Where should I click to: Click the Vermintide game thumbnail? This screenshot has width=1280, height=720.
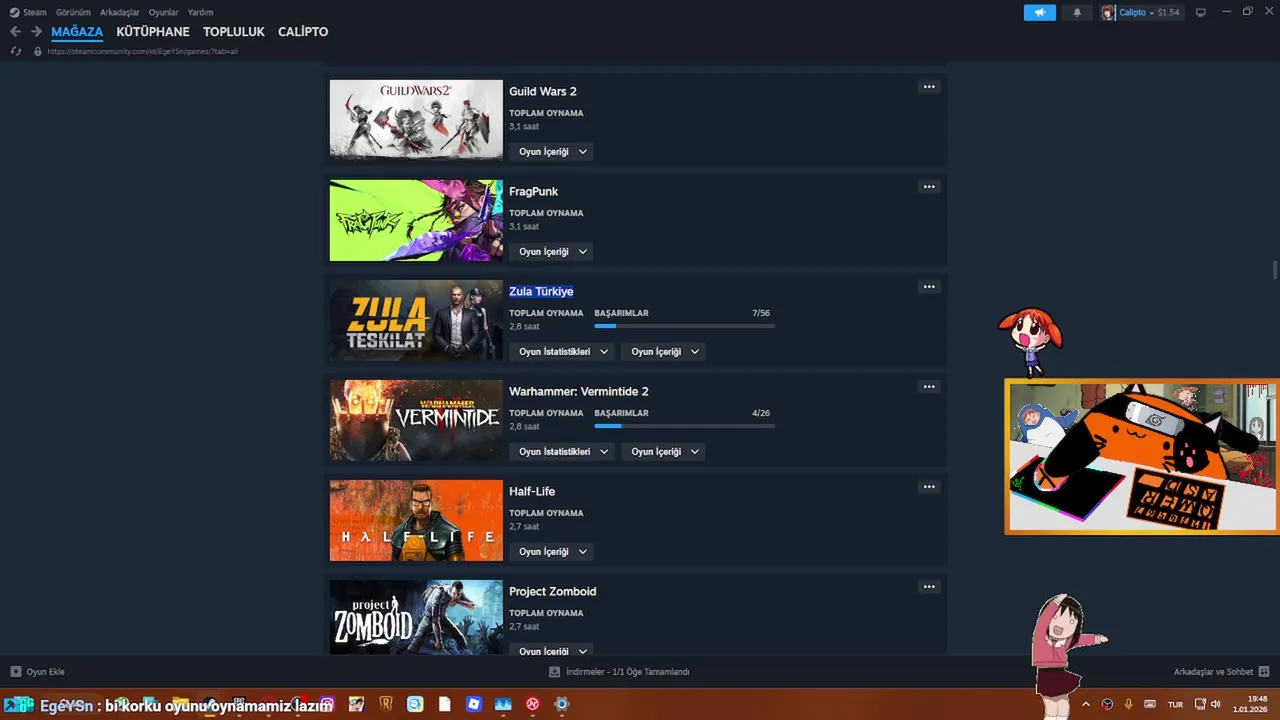[x=416, y=420]
